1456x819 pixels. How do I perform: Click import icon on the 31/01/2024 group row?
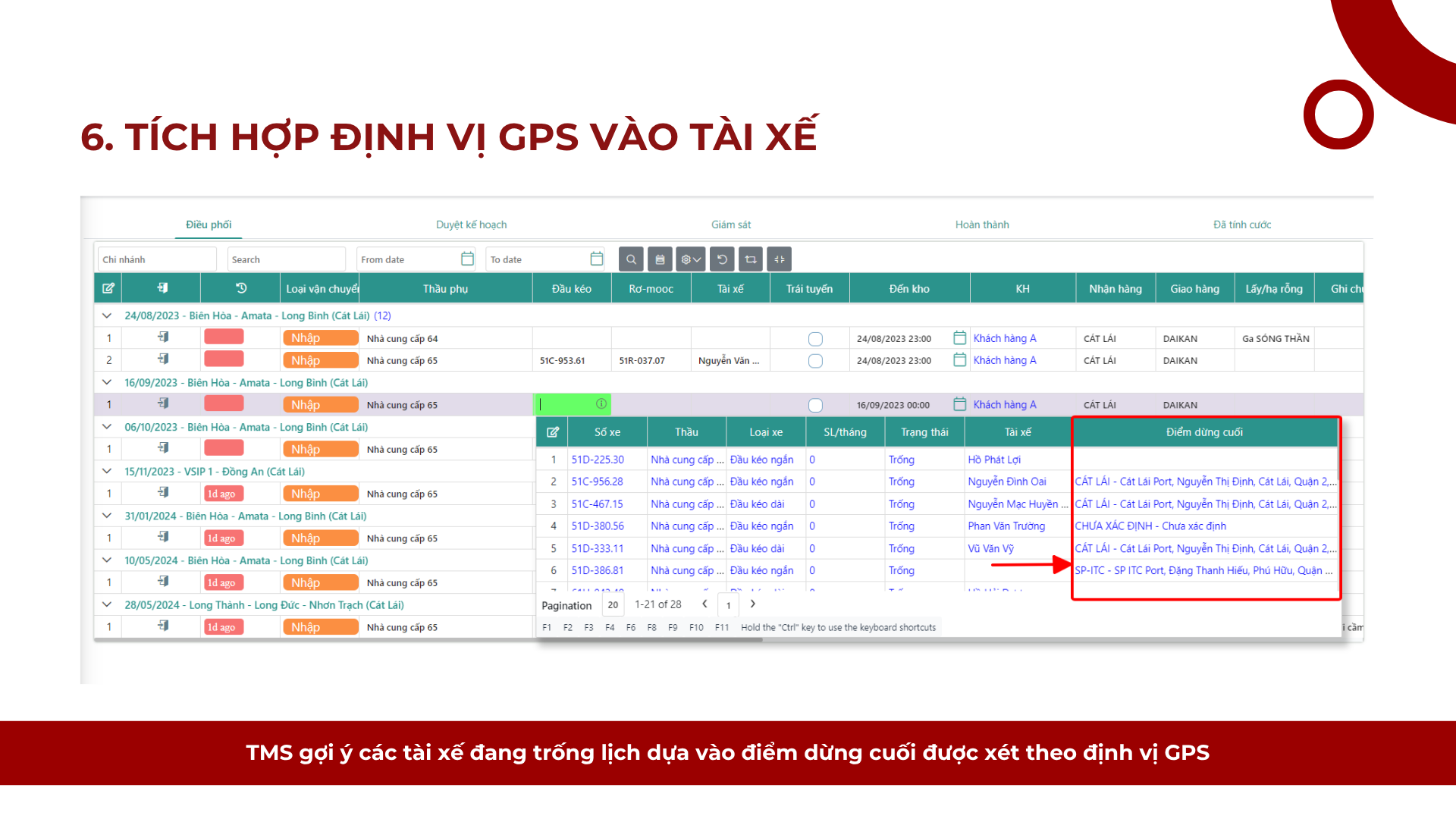click(163, 537)
